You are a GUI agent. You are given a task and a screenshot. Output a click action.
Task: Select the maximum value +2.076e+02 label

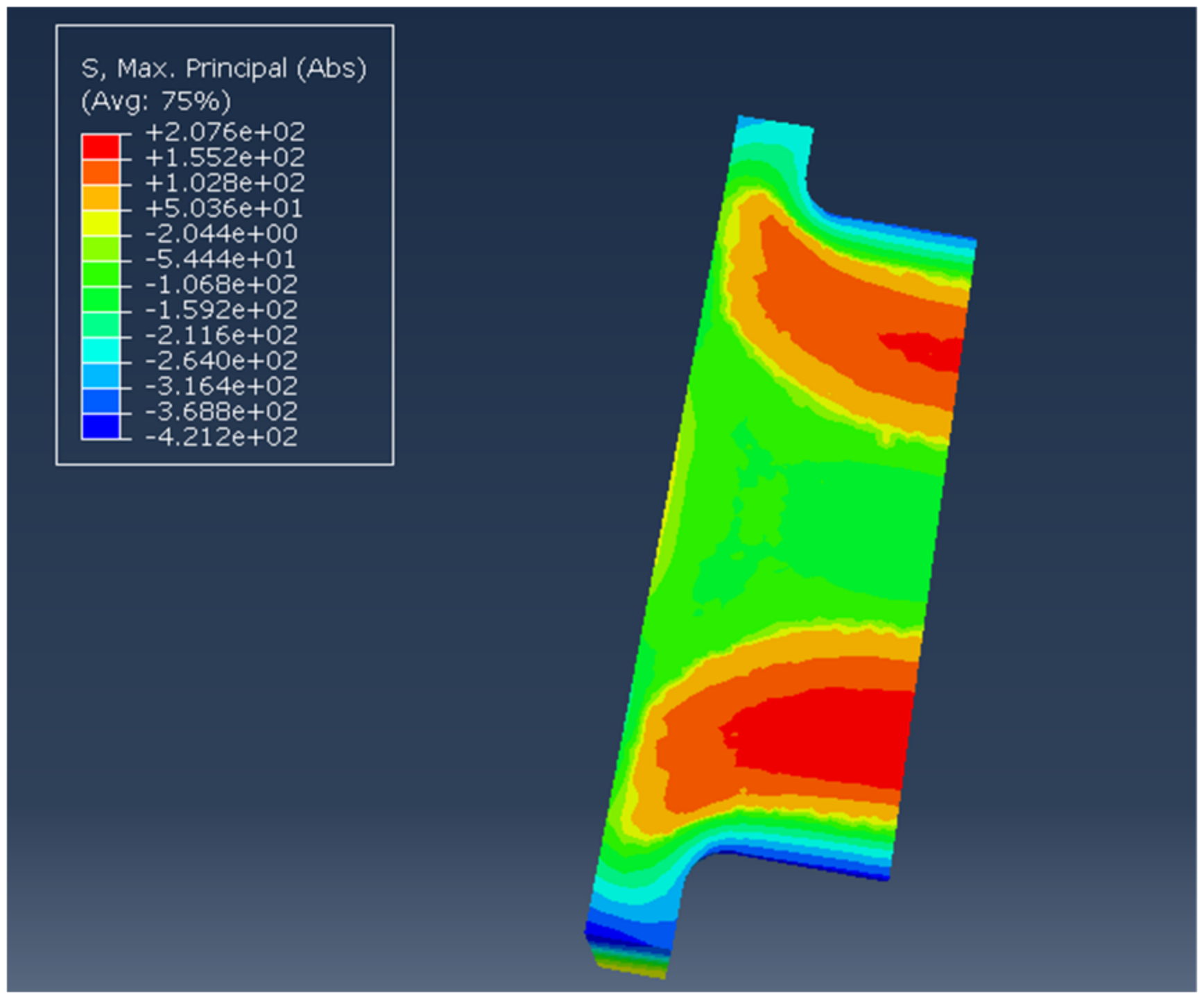(225, 132)
